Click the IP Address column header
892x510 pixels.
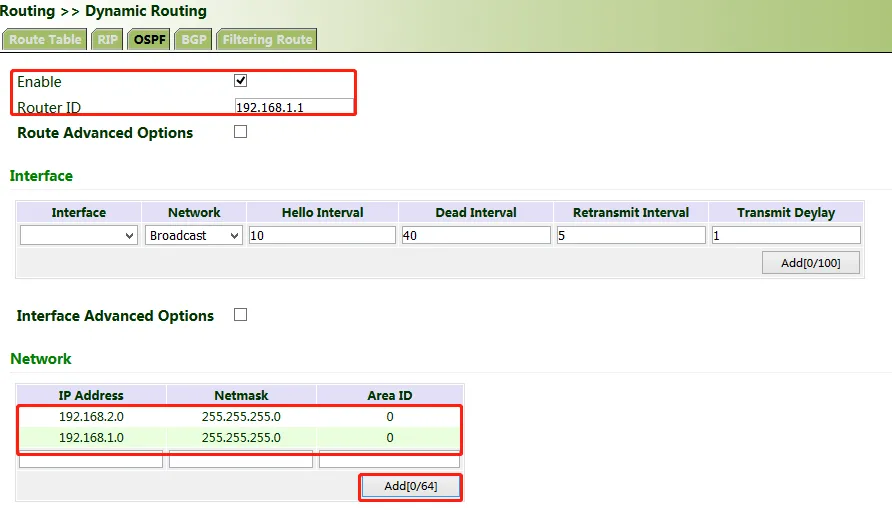point(91,395)
